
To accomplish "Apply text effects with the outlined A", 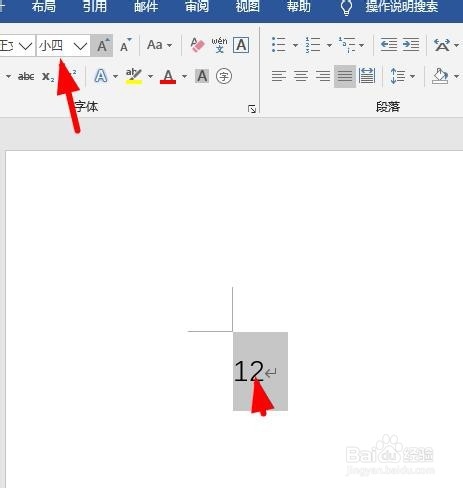I will [101, 76].
